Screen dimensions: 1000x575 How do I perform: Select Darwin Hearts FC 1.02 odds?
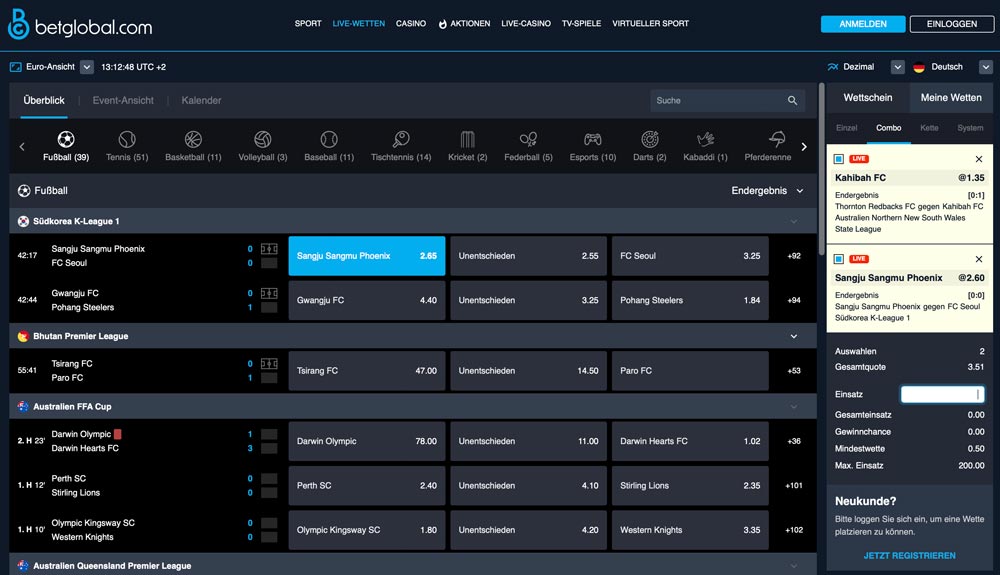click(690, 441)
